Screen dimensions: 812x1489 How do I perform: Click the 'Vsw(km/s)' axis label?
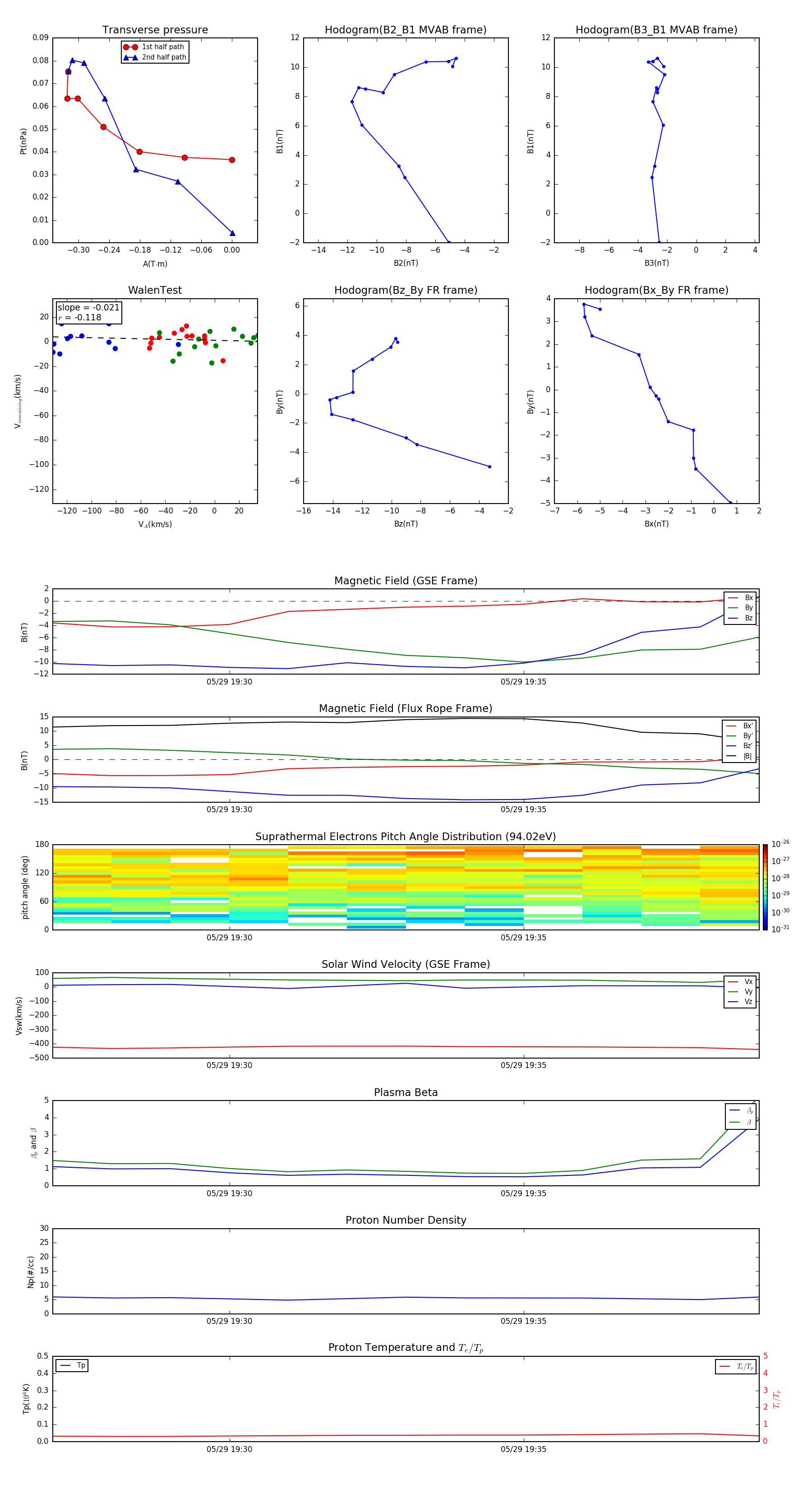[x=19, y=1016]
